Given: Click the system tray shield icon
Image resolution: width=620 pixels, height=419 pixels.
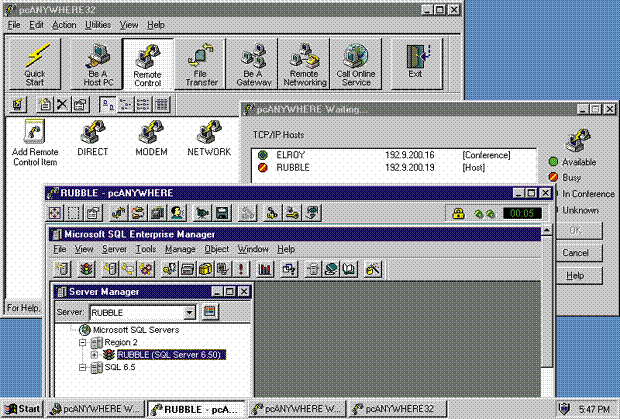Looking at the screenshot, I should click(564, 408).
